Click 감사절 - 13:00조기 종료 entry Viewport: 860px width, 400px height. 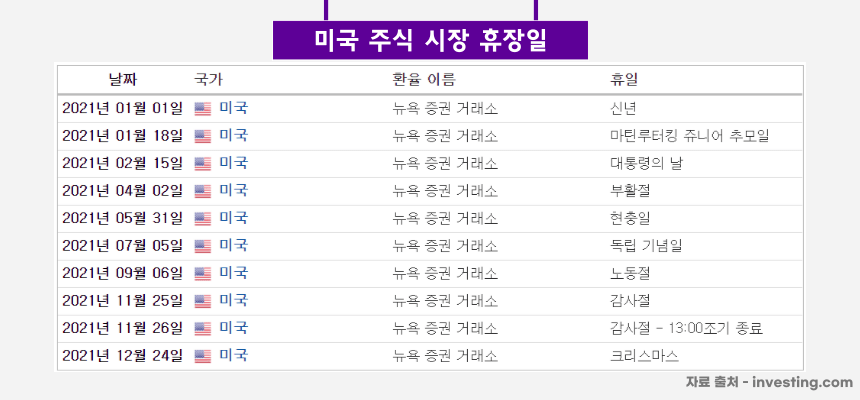(x=687, y=329)
